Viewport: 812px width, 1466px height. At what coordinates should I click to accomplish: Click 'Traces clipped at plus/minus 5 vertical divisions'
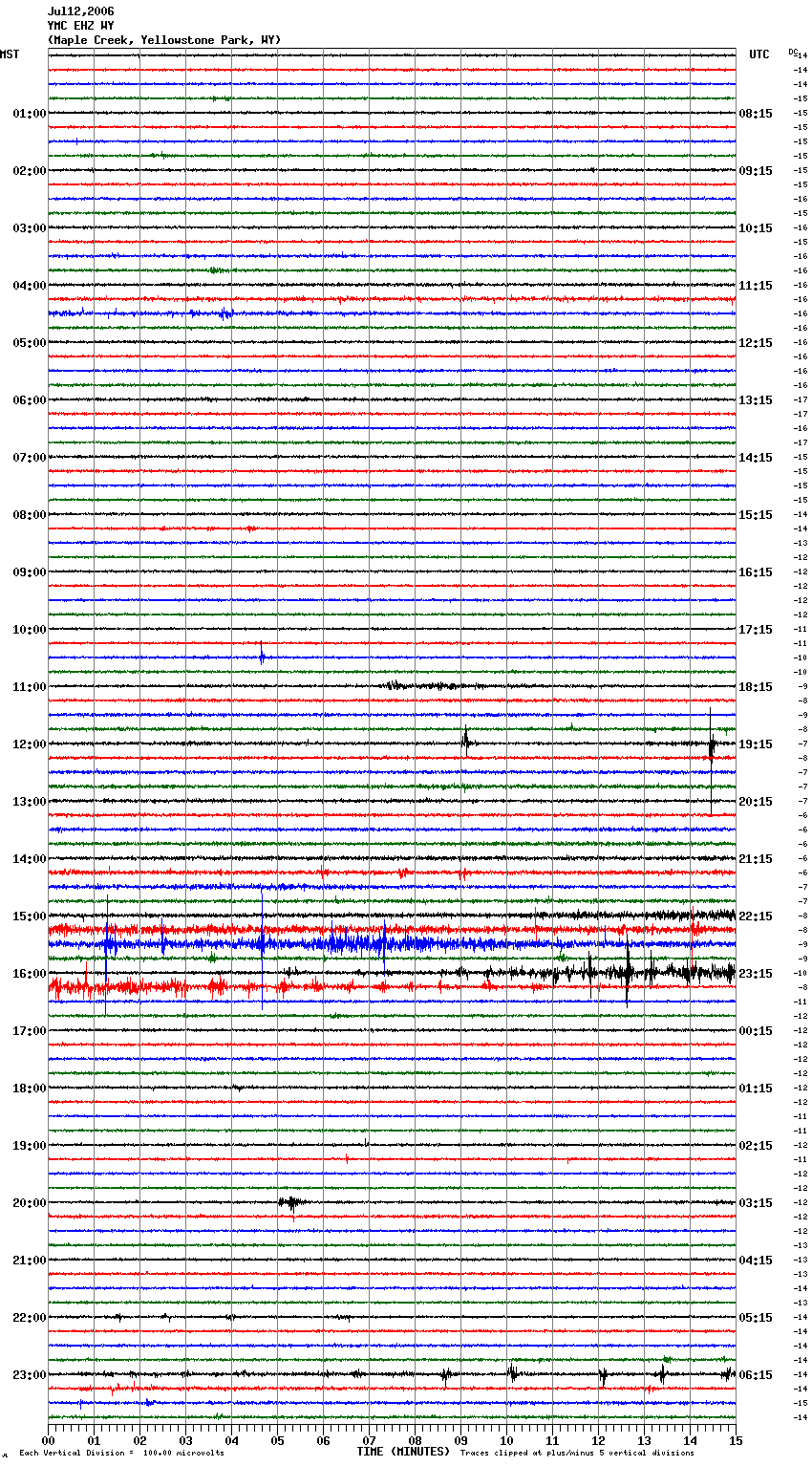click(x=577, y=1454)
